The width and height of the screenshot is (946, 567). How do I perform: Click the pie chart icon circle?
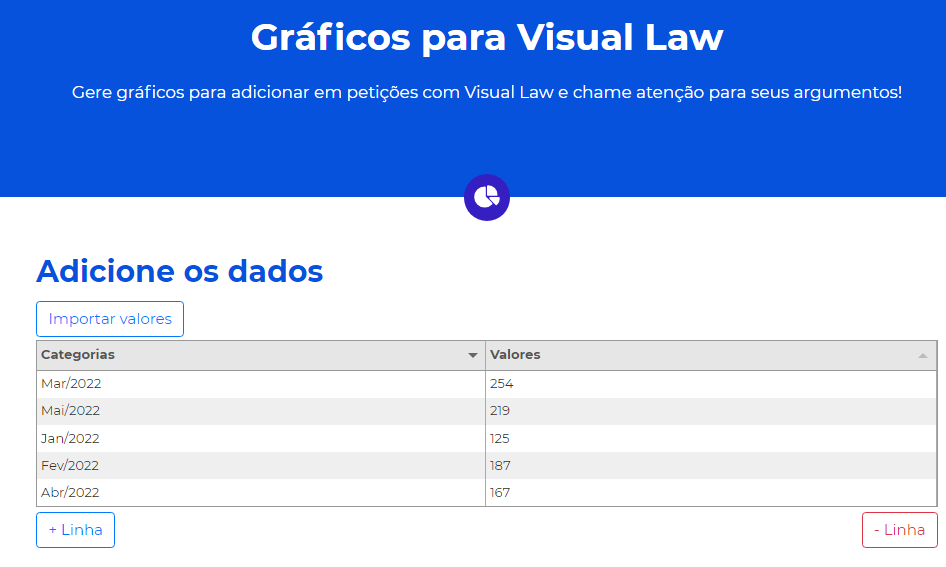(487, 197)
